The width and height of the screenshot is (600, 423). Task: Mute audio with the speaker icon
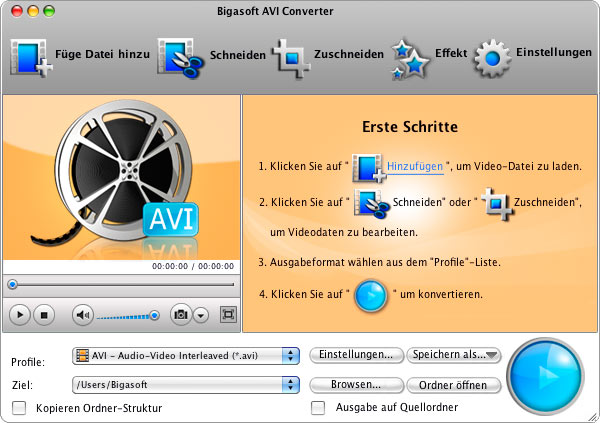(x=83, y=315)
